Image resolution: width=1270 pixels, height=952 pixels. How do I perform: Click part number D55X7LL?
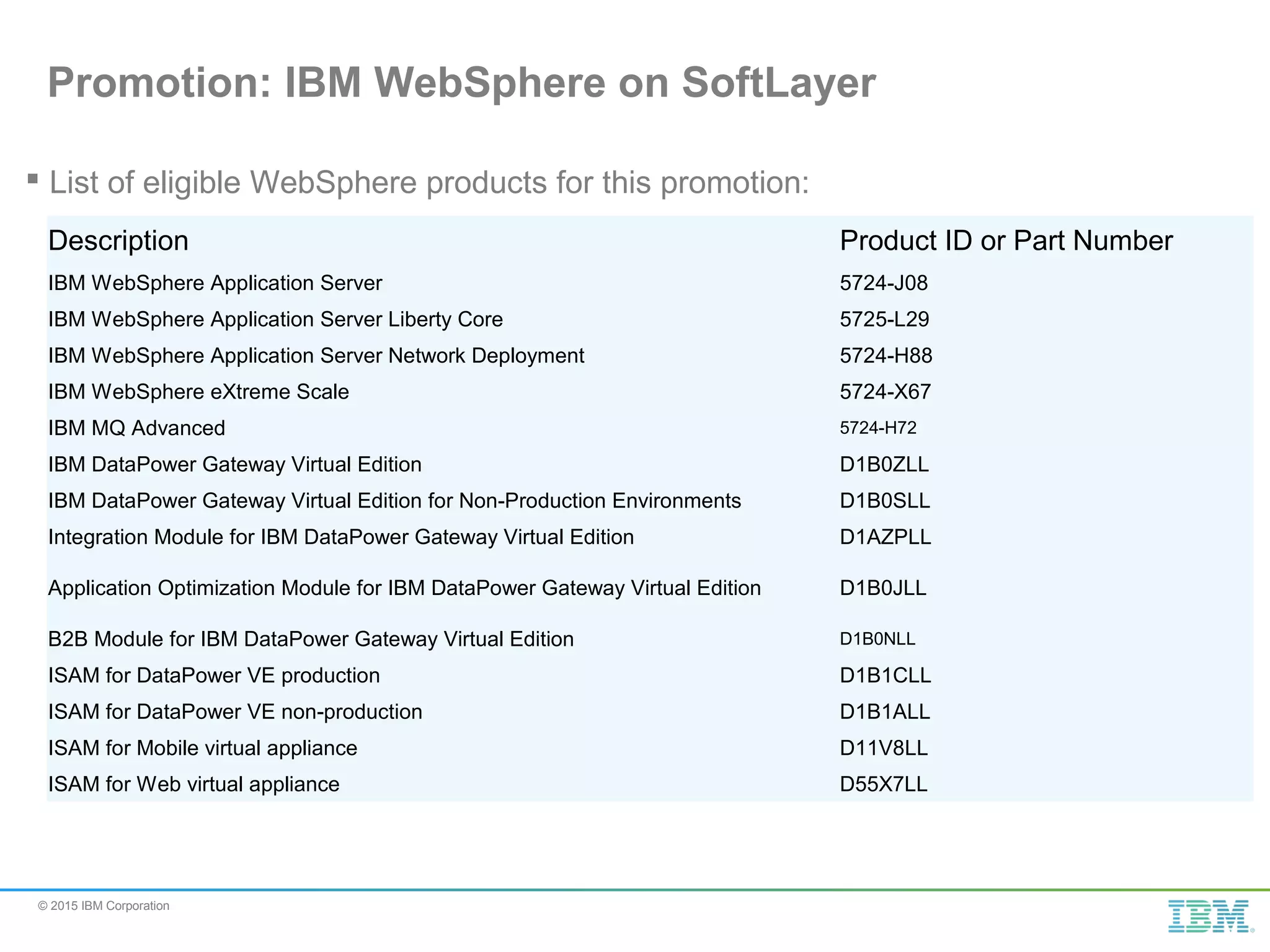click(884, 784)
